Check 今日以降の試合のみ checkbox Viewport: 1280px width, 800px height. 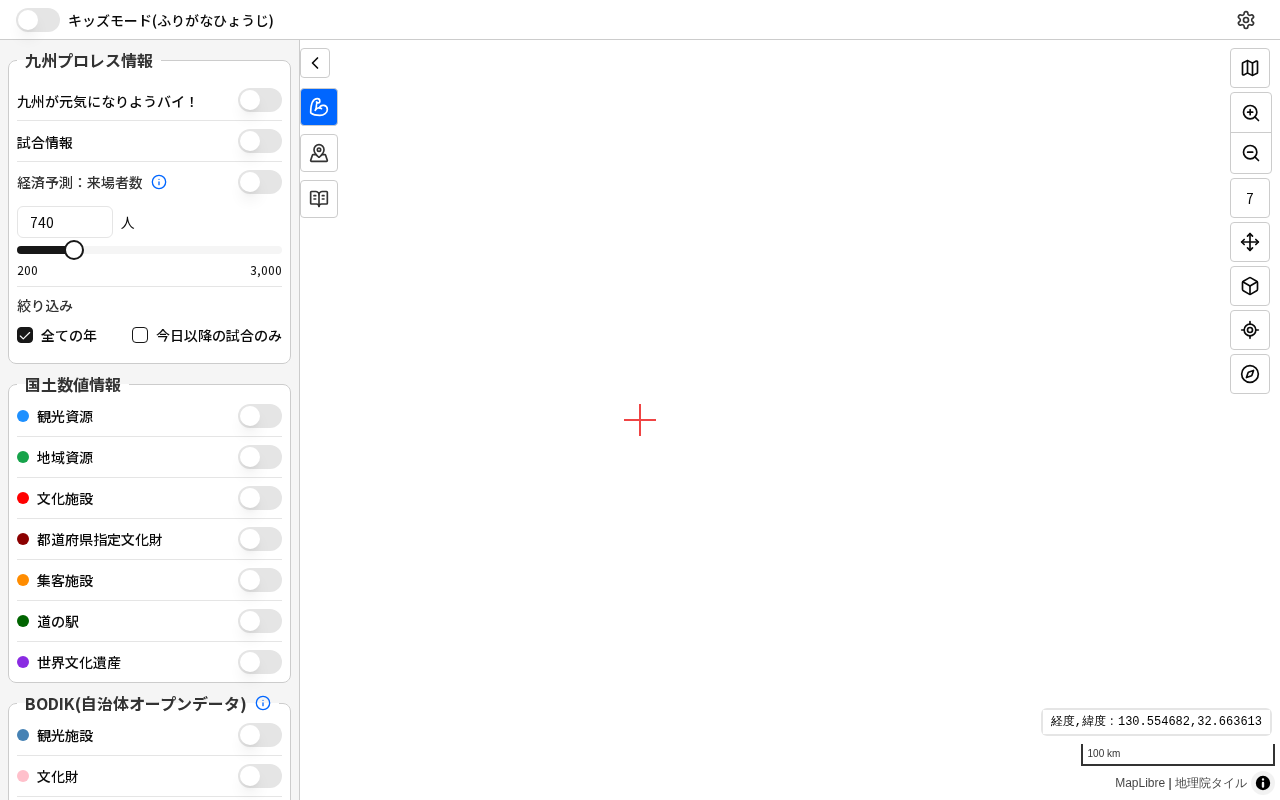(140, 335)
